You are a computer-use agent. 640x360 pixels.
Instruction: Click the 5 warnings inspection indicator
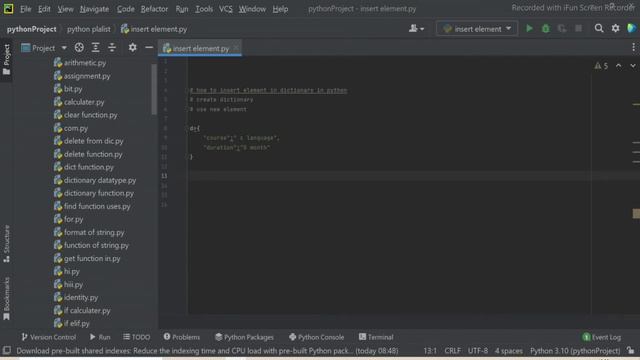click(x=601, y=66)
